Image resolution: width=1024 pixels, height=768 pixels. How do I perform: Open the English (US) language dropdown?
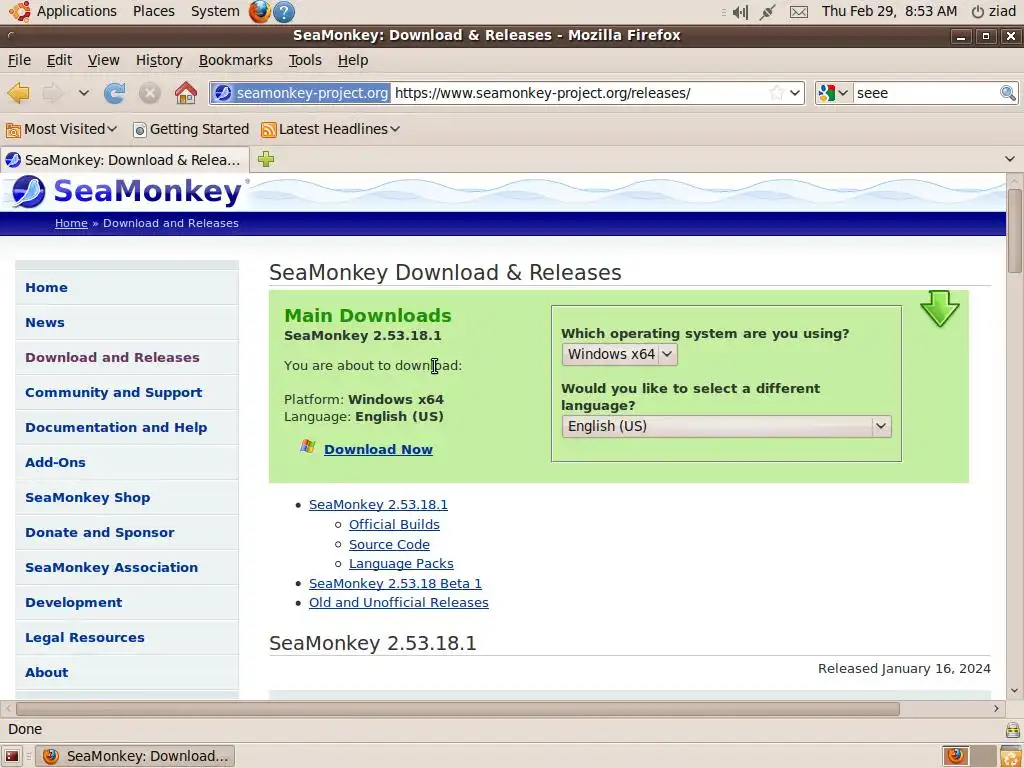(x=726, y=426)
